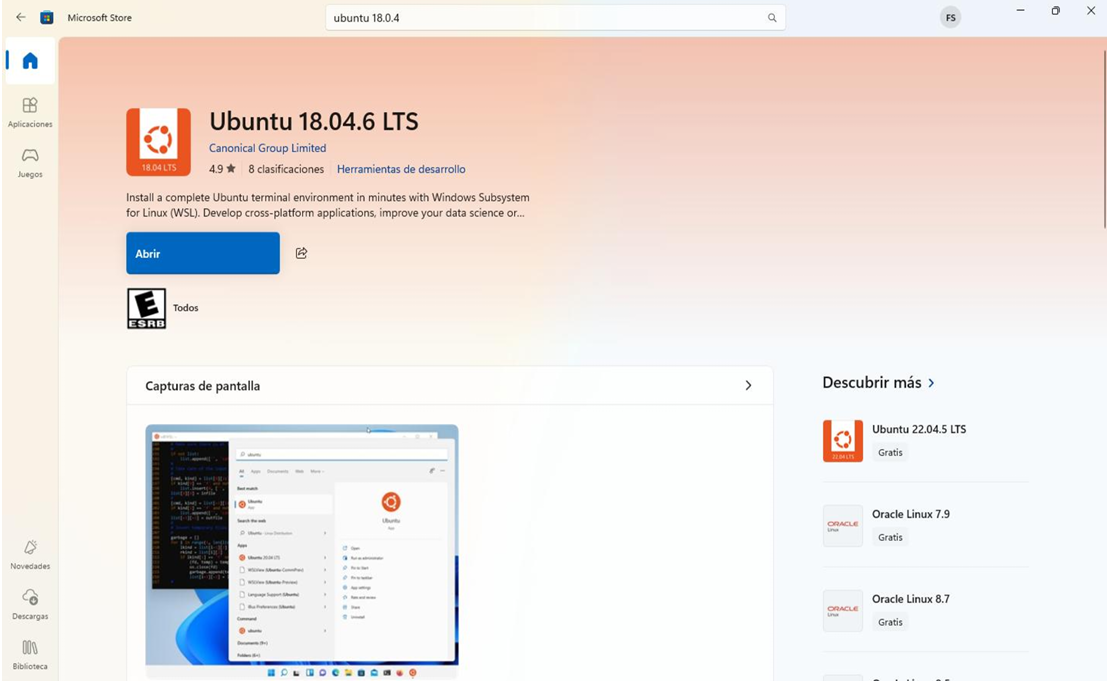Click the Ubuntu 18.04 LTS app icon
Viewport: 1112px width, 686px height.
point(157,141)
